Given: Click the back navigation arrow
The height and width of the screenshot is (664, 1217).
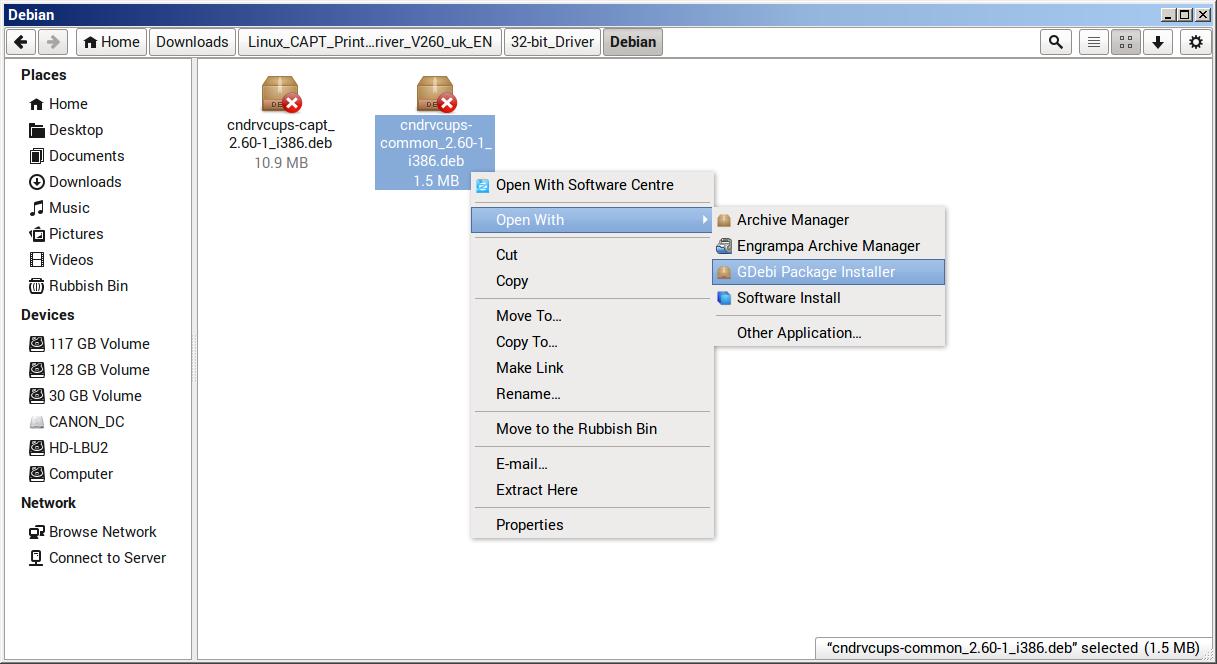Looking at the screenshot, I should [x=21, y=42].
